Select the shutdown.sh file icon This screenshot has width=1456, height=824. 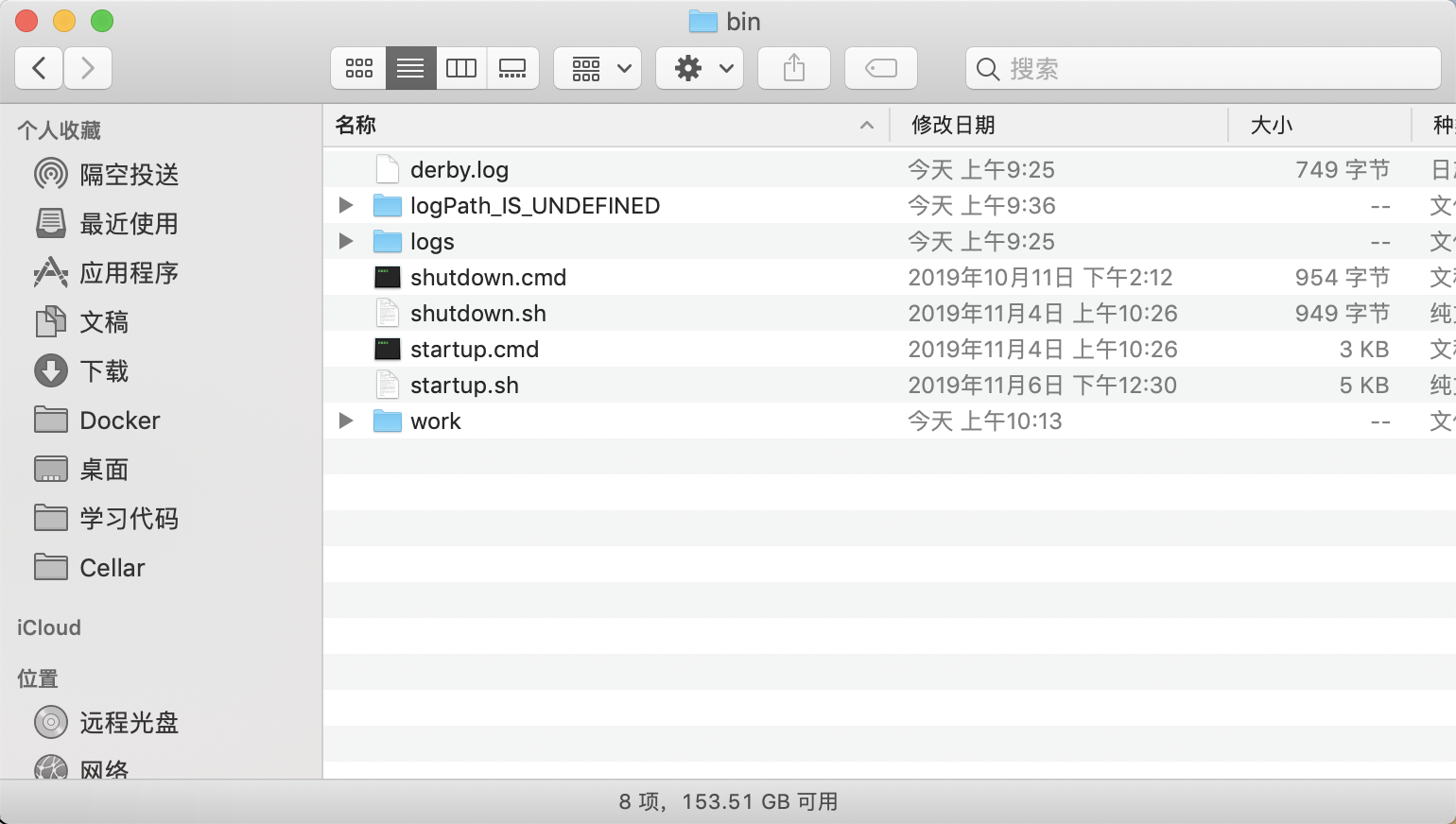[388, 313]
